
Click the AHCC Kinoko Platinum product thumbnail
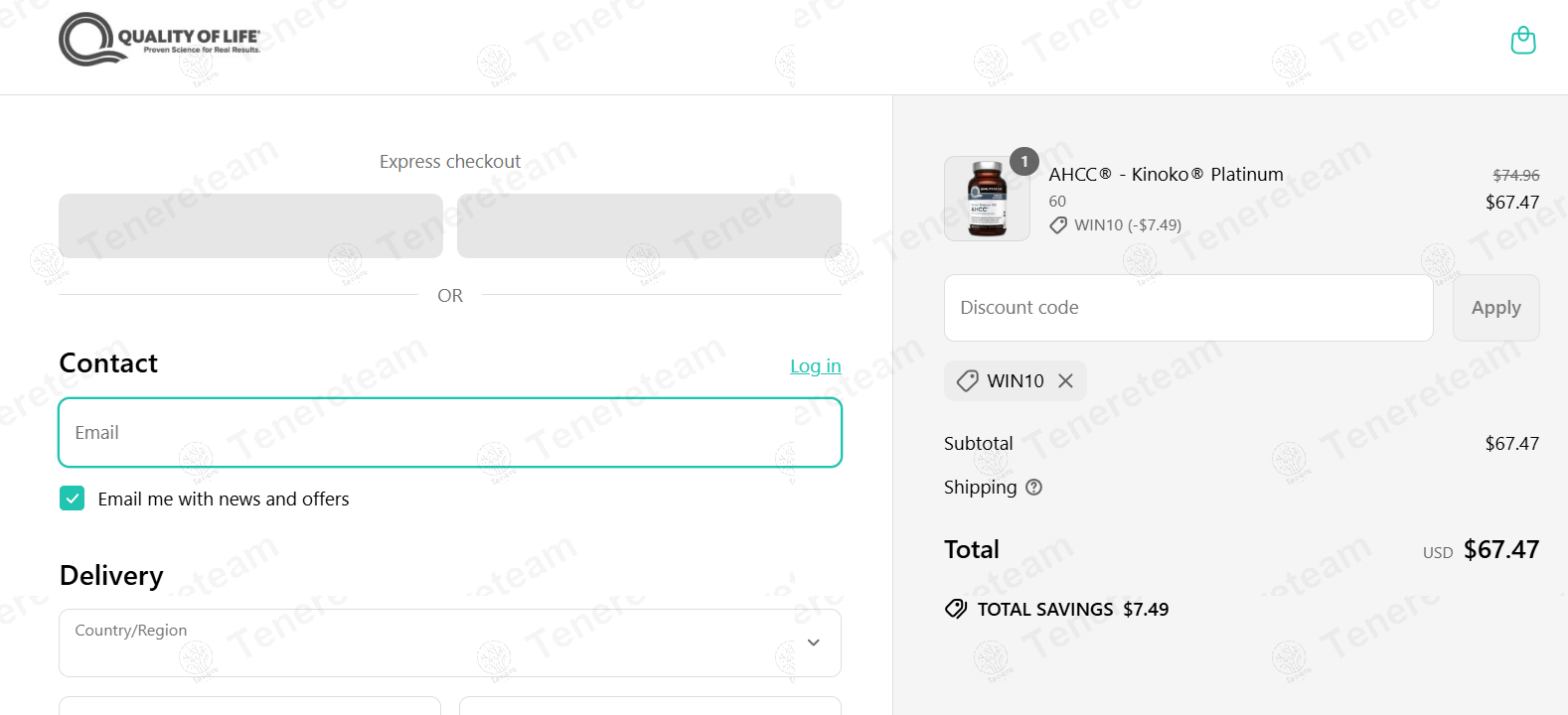(x=987, y=199)
